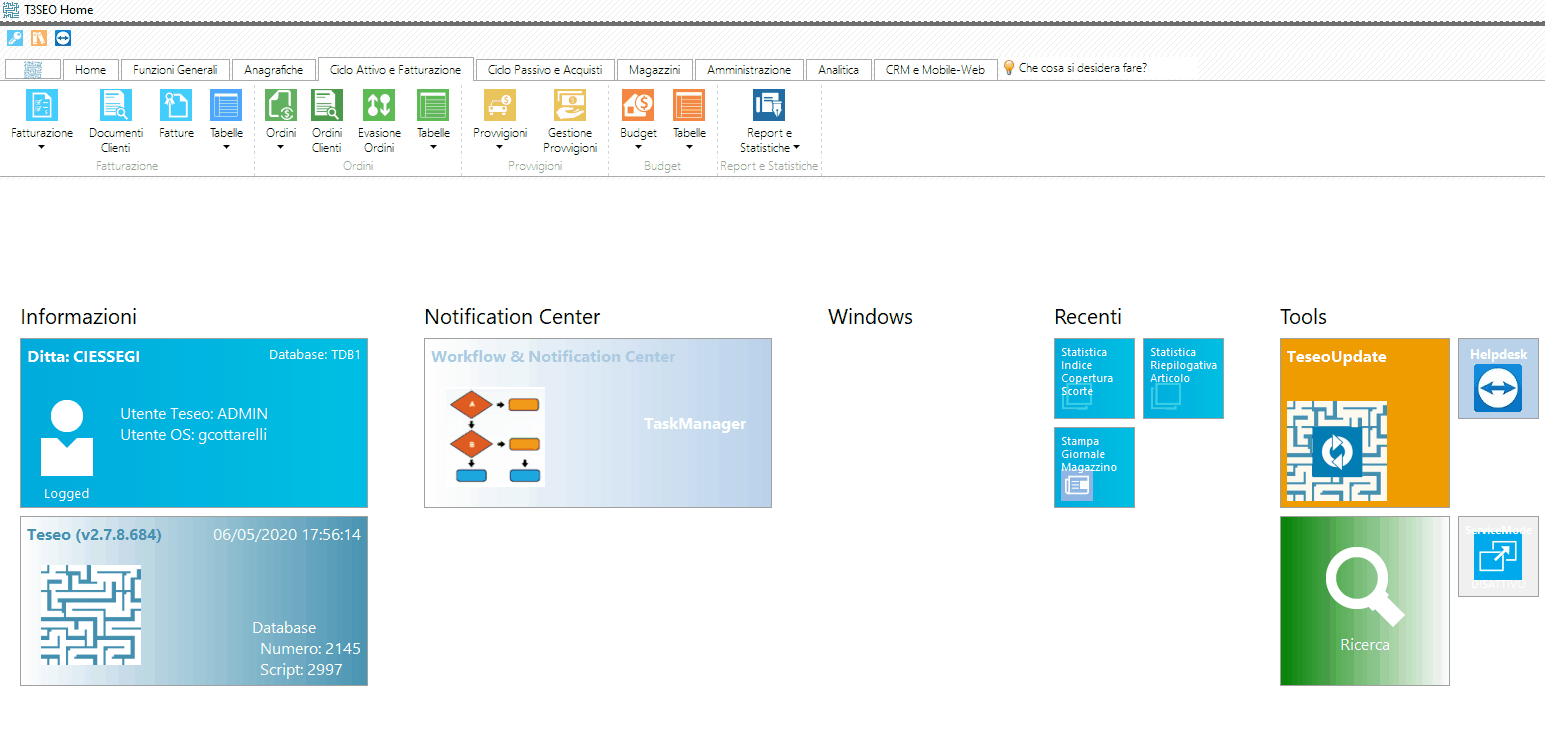Screen dimensions: 1545x742
Task: Open recent Statistica Indice Copertura Scorte tile
Action: point(1094,378)
